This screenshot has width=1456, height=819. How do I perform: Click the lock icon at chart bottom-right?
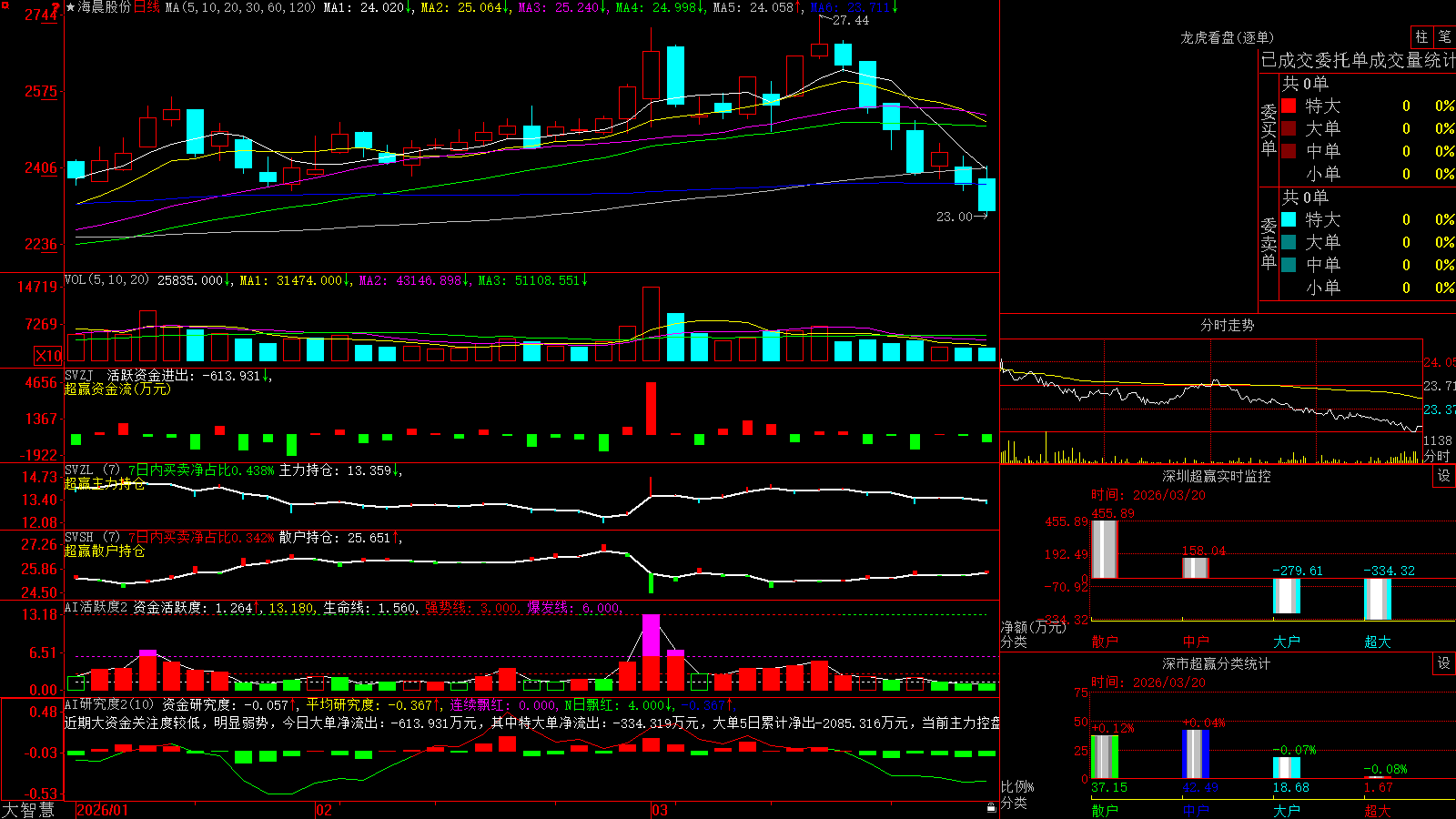click(x=992, y=807)
